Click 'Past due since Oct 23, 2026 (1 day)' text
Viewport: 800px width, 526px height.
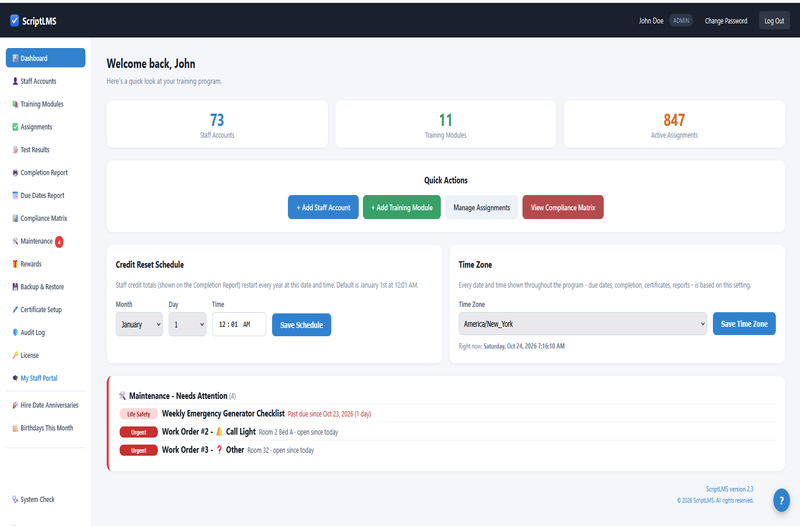pyautogui.click(x=329, y=414)
